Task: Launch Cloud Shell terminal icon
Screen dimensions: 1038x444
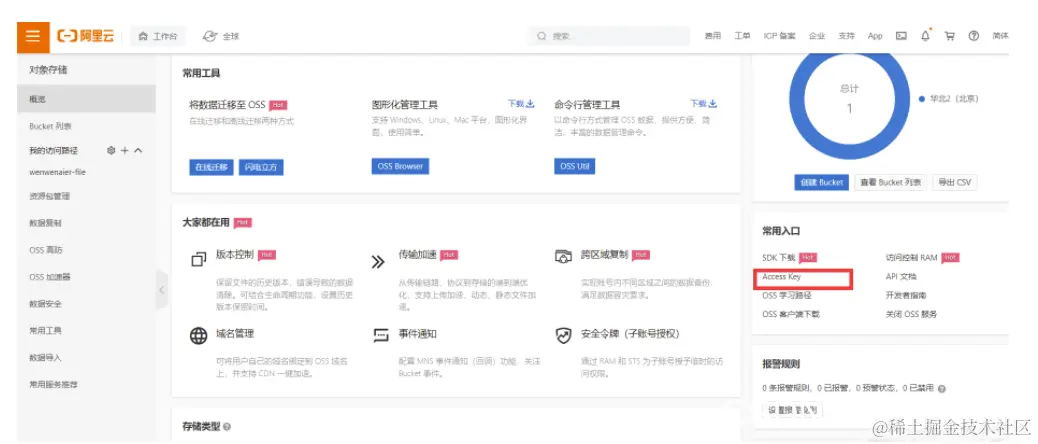Action: (x=901, y=36)
